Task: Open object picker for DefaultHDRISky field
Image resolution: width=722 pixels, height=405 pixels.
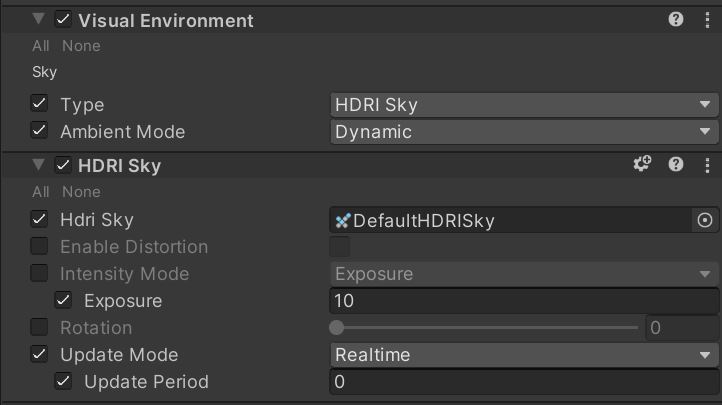Action: coord(705,220)
